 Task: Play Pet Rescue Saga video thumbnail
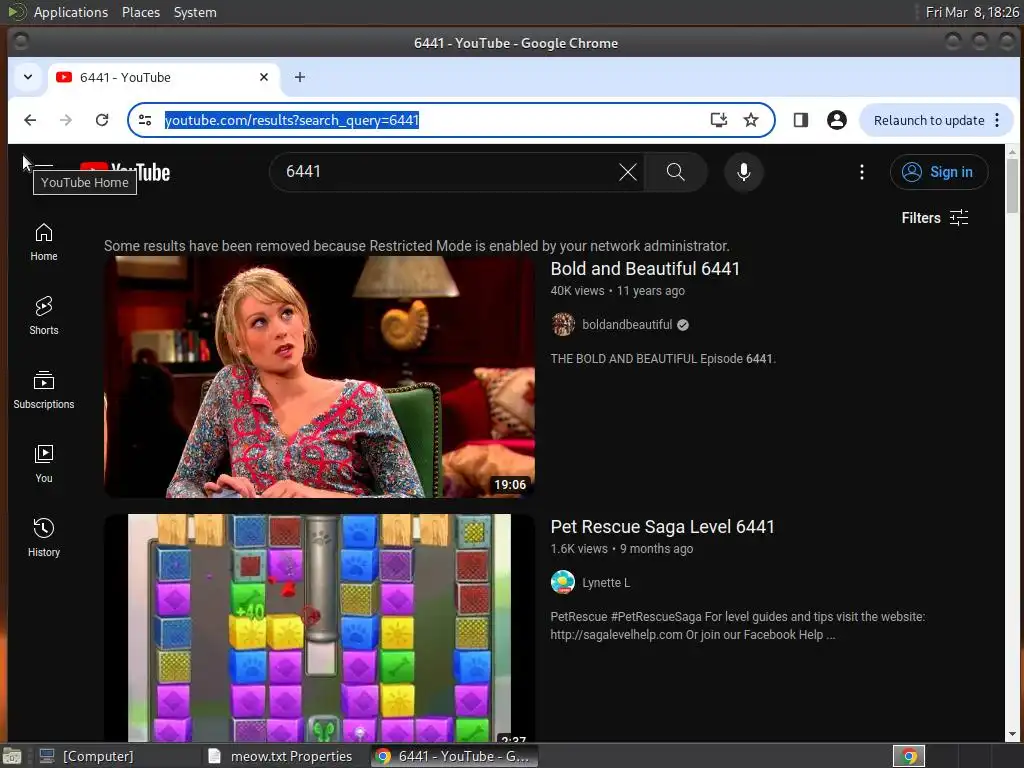[319, 628]
